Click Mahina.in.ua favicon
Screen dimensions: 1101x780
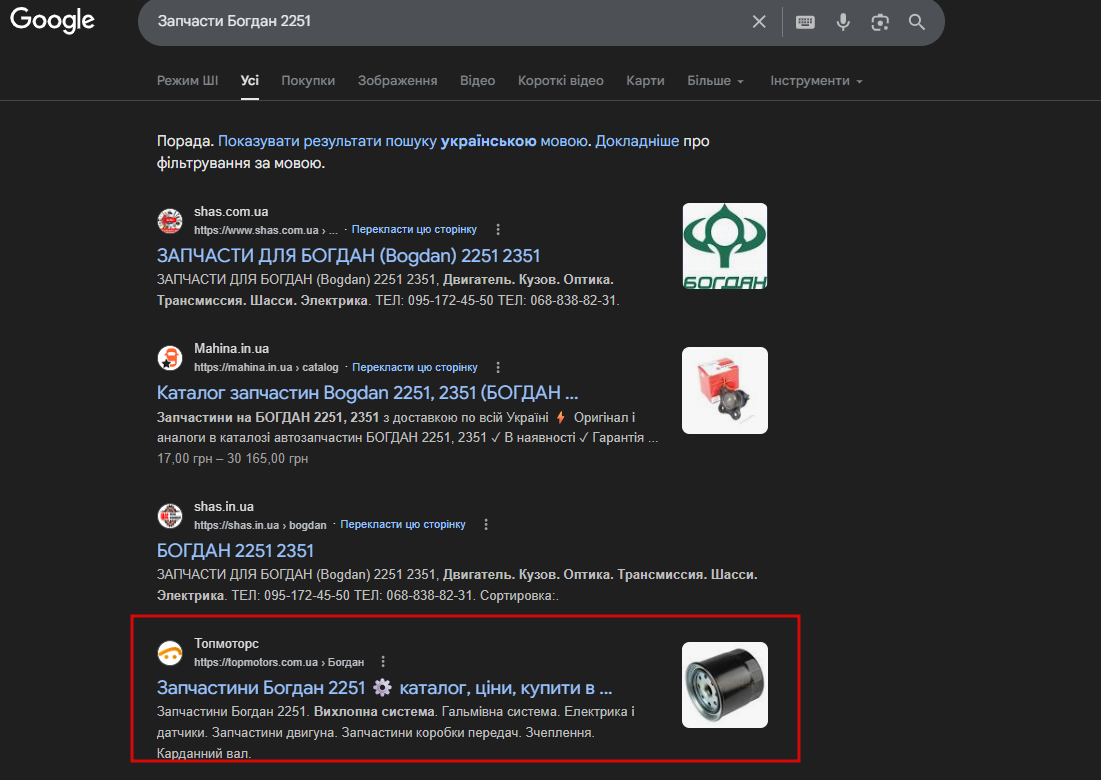pos(170,358)
